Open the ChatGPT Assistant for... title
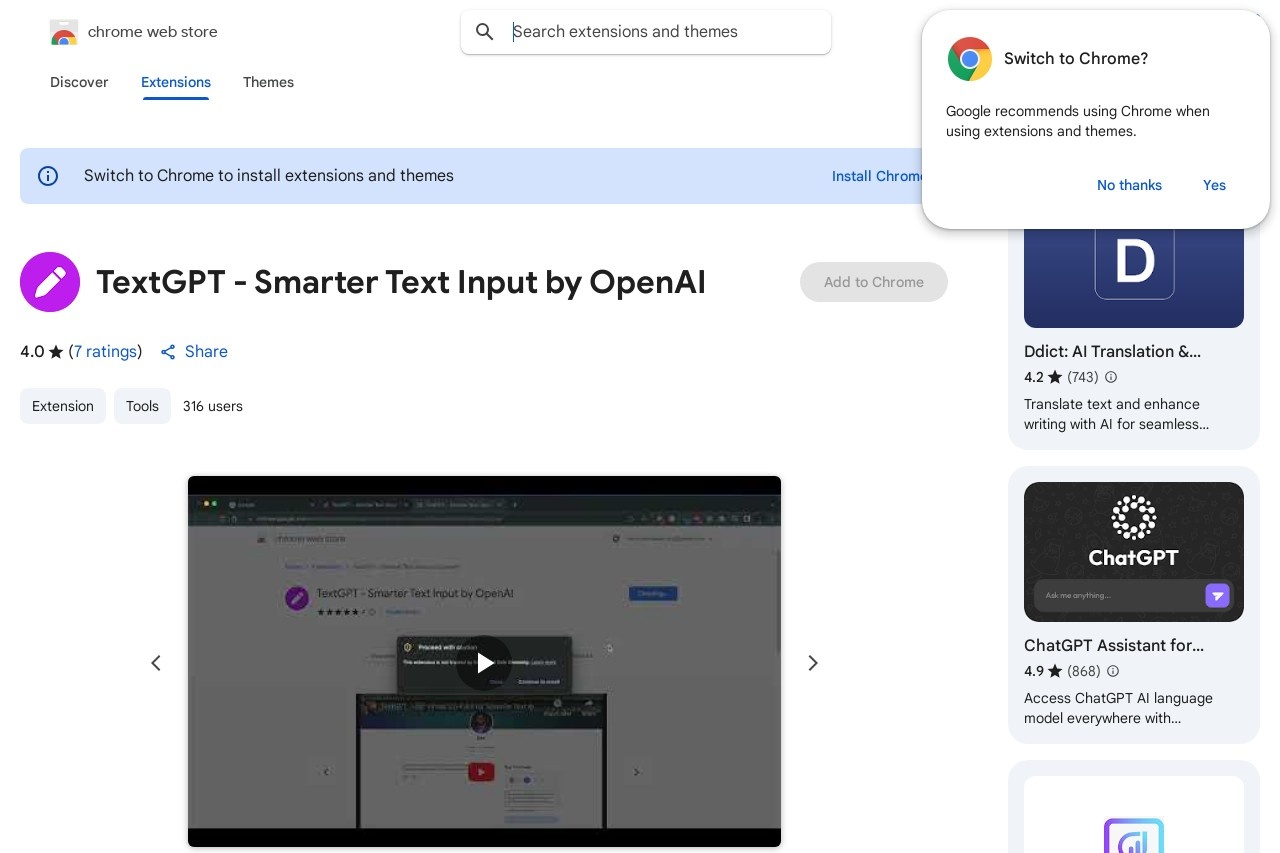Screen dimensions: 1280x853 [1114, 645]
